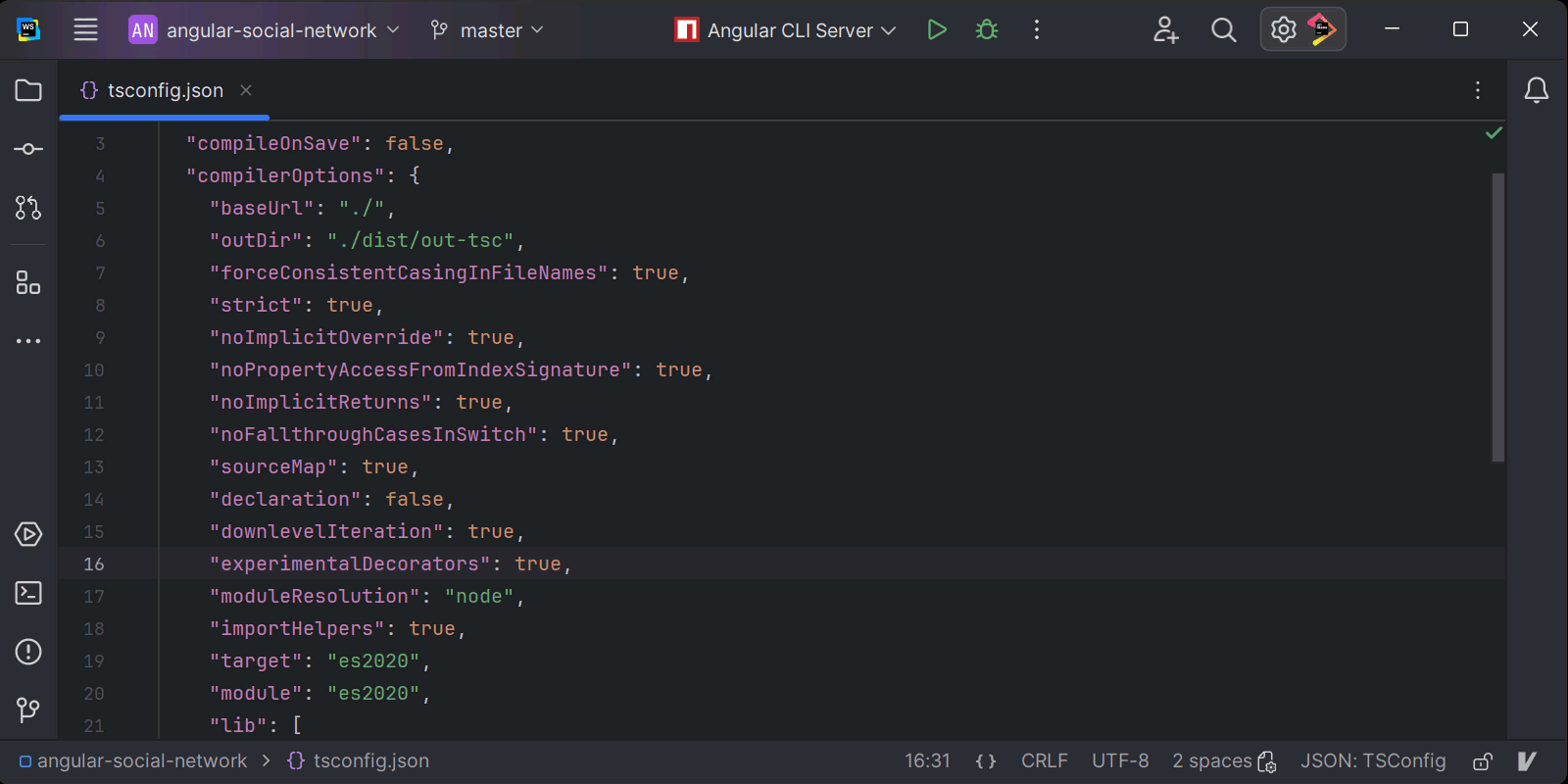This screenshot has height=784, width=1568.
Task: Open the Problems tool window
Action: 28,652
